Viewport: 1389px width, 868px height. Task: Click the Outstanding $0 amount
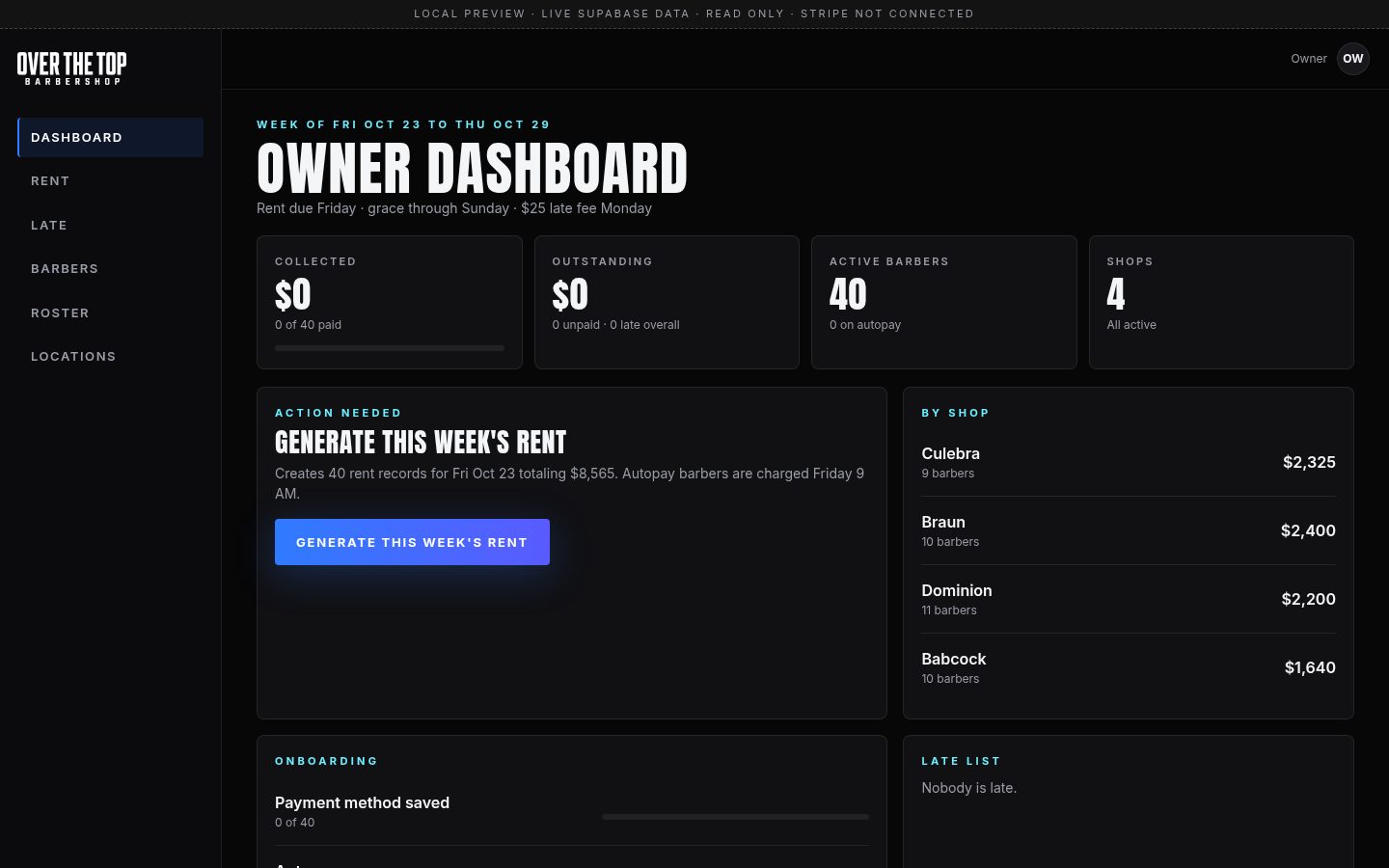click(x=570, y=294)
